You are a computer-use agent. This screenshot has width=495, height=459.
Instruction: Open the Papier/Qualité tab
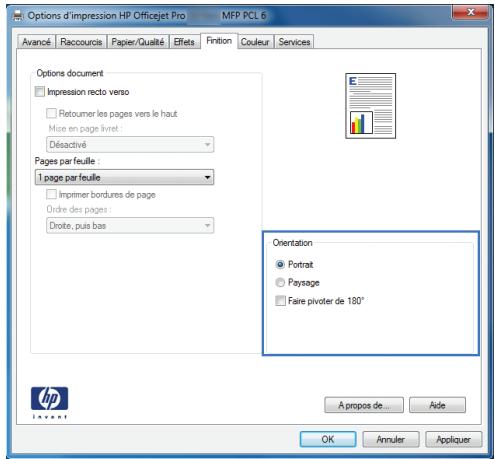pyautogui.click(x=138, y=42)
